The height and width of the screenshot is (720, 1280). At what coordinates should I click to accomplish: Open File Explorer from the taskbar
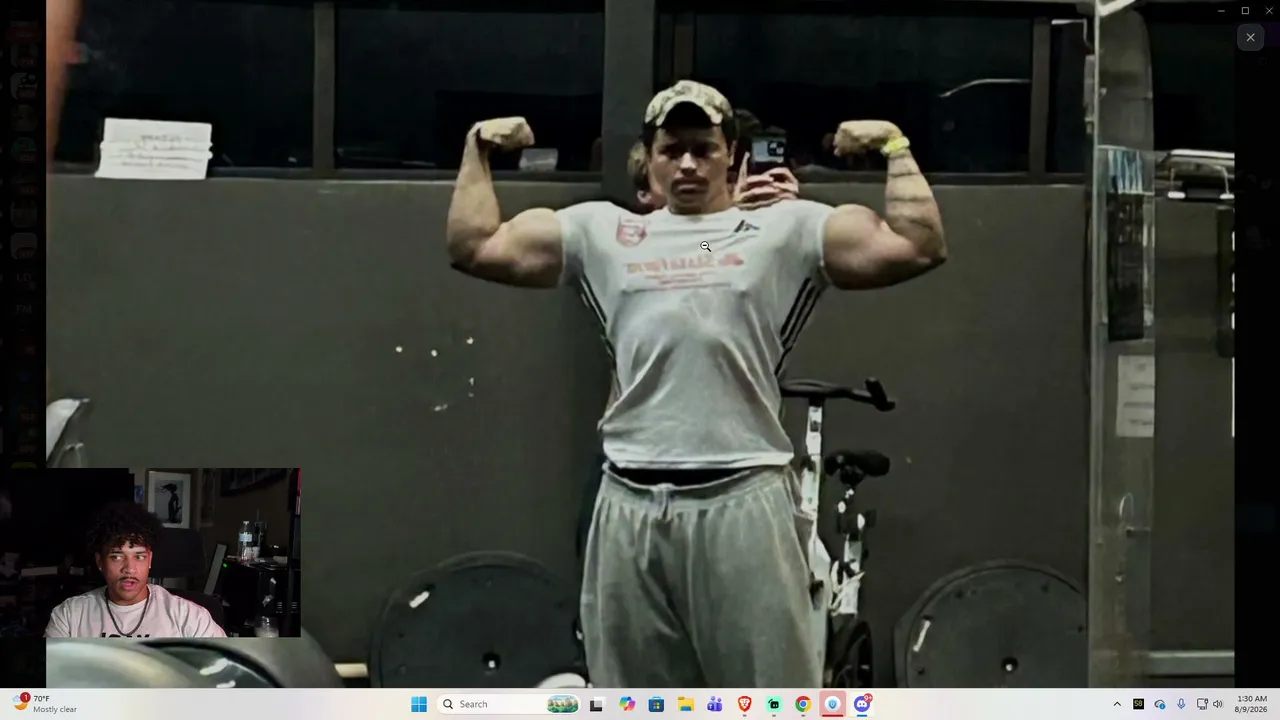pyautogui.click(x=685, y=704)
